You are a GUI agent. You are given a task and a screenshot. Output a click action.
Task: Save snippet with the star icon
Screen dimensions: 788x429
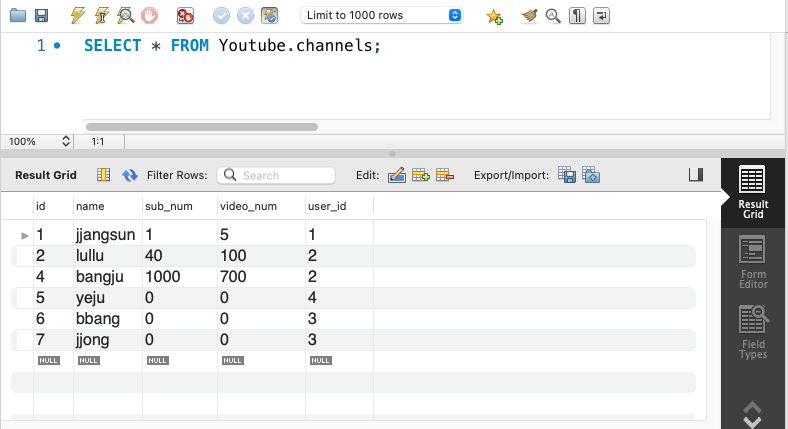point(494,16)
